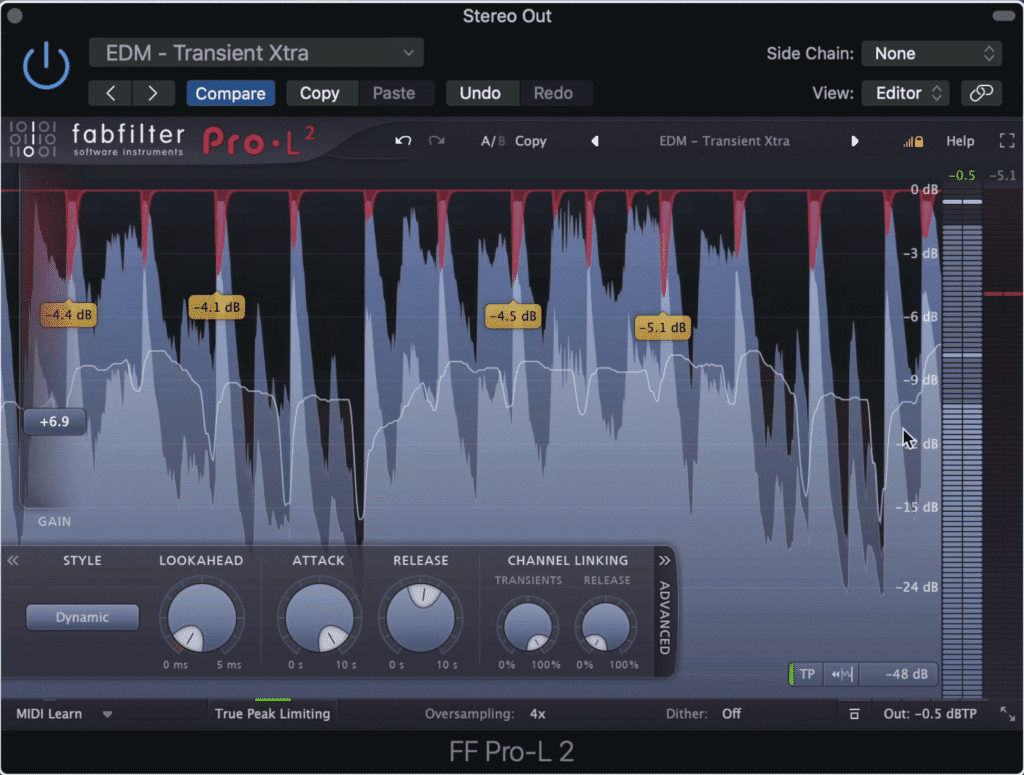
Task: Open the Help menu
Action: (x=960, y=141)
